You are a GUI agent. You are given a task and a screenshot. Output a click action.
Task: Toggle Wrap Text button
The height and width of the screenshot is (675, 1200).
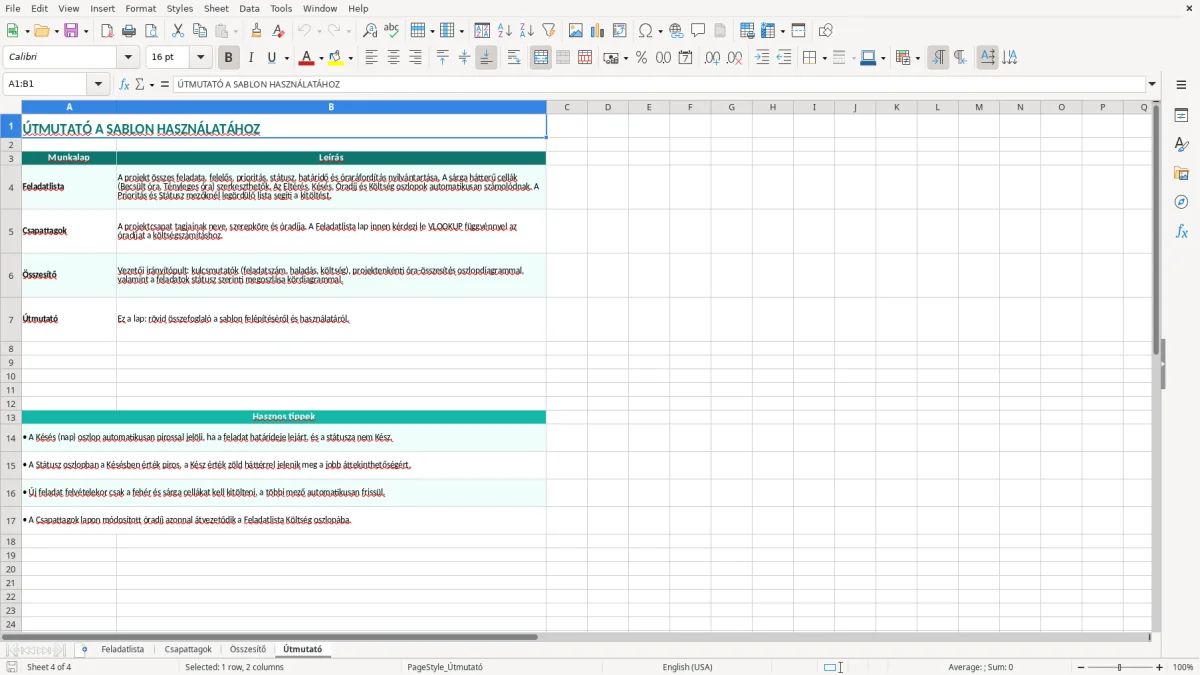pos(514,58)
